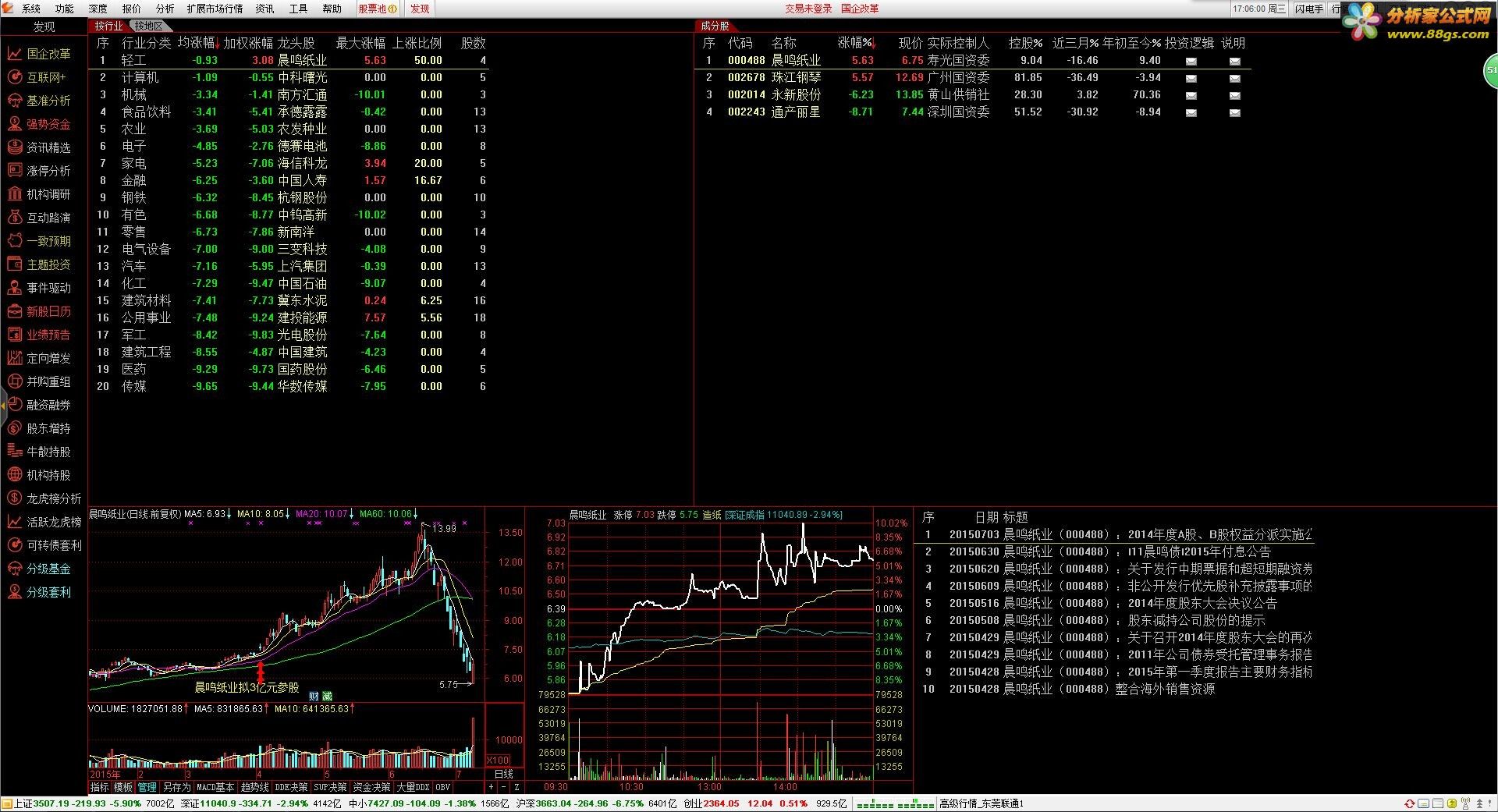Select 分级基金 sidebar item
This screenshot has height=812, width=1498.
tap(39, 569)
